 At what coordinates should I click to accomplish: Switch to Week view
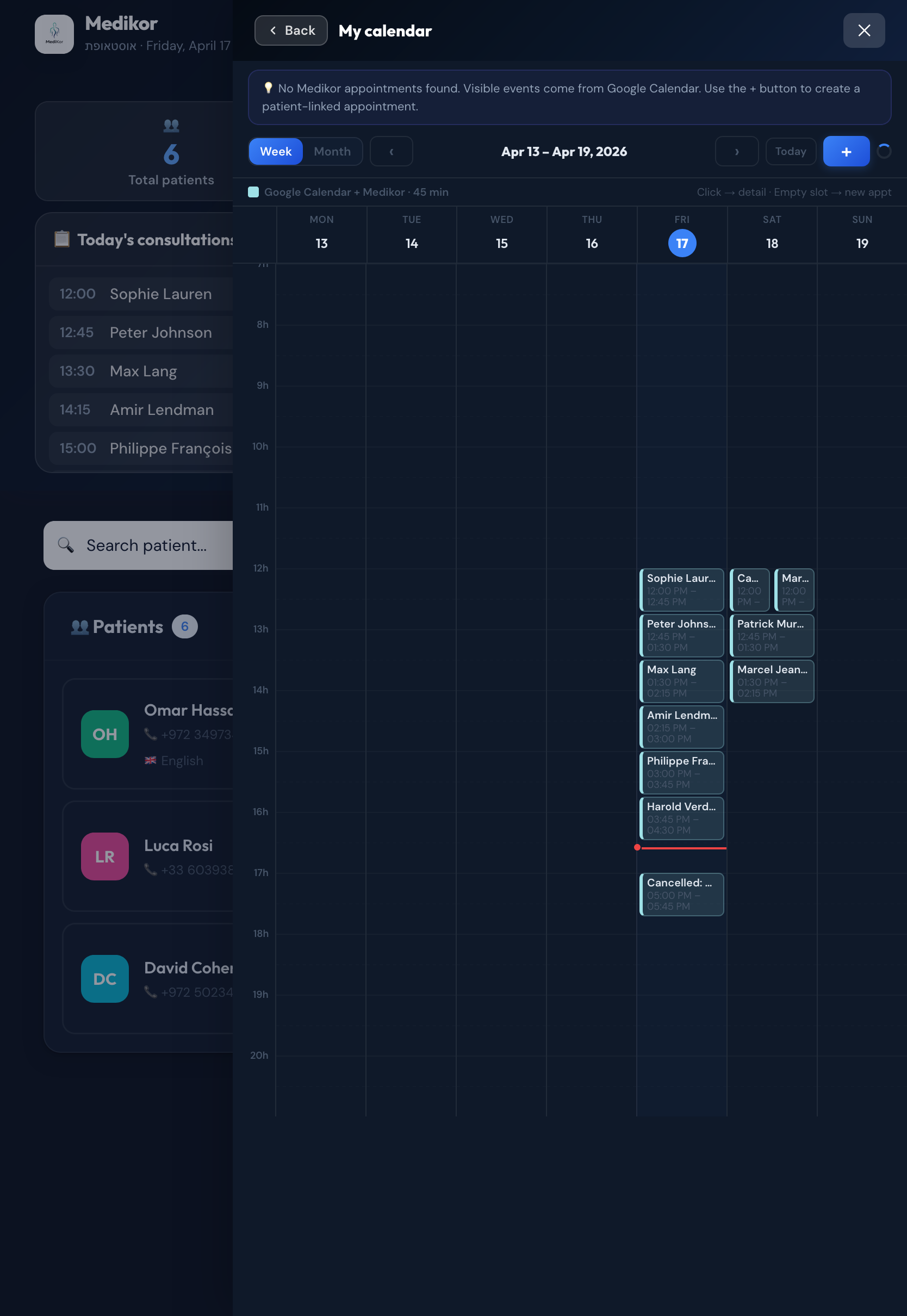click(x=276, y=152)
